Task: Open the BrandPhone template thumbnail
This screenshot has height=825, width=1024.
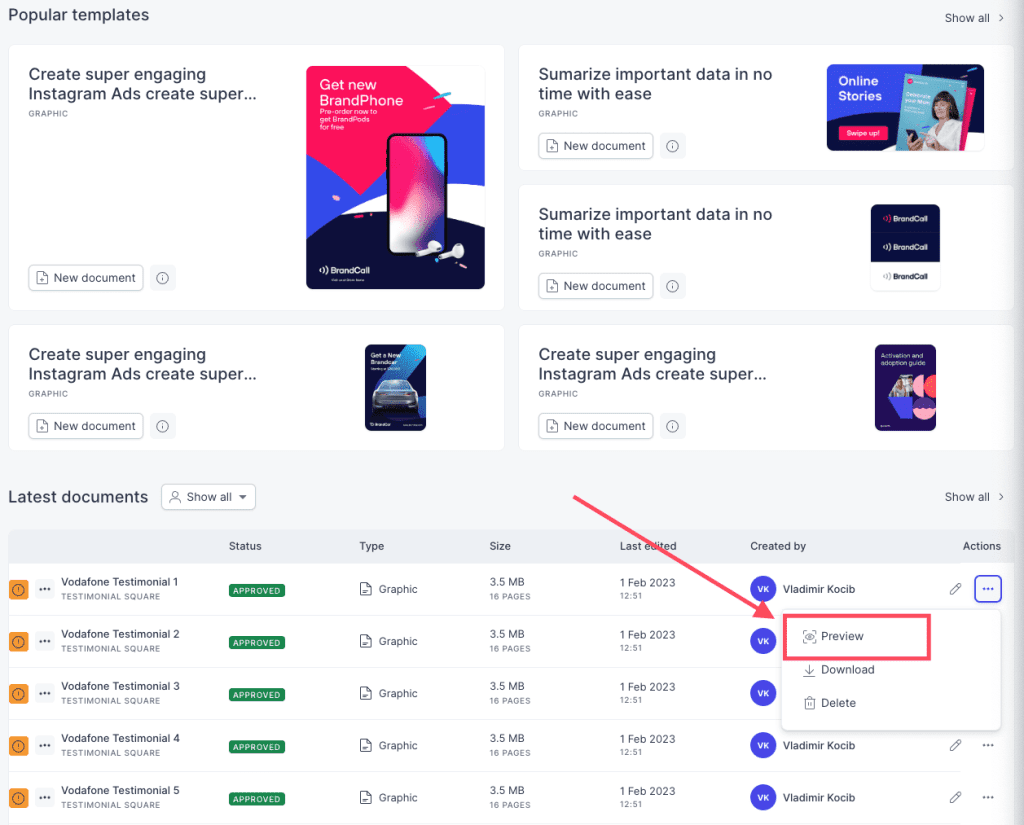Action: tap(395, 177)
